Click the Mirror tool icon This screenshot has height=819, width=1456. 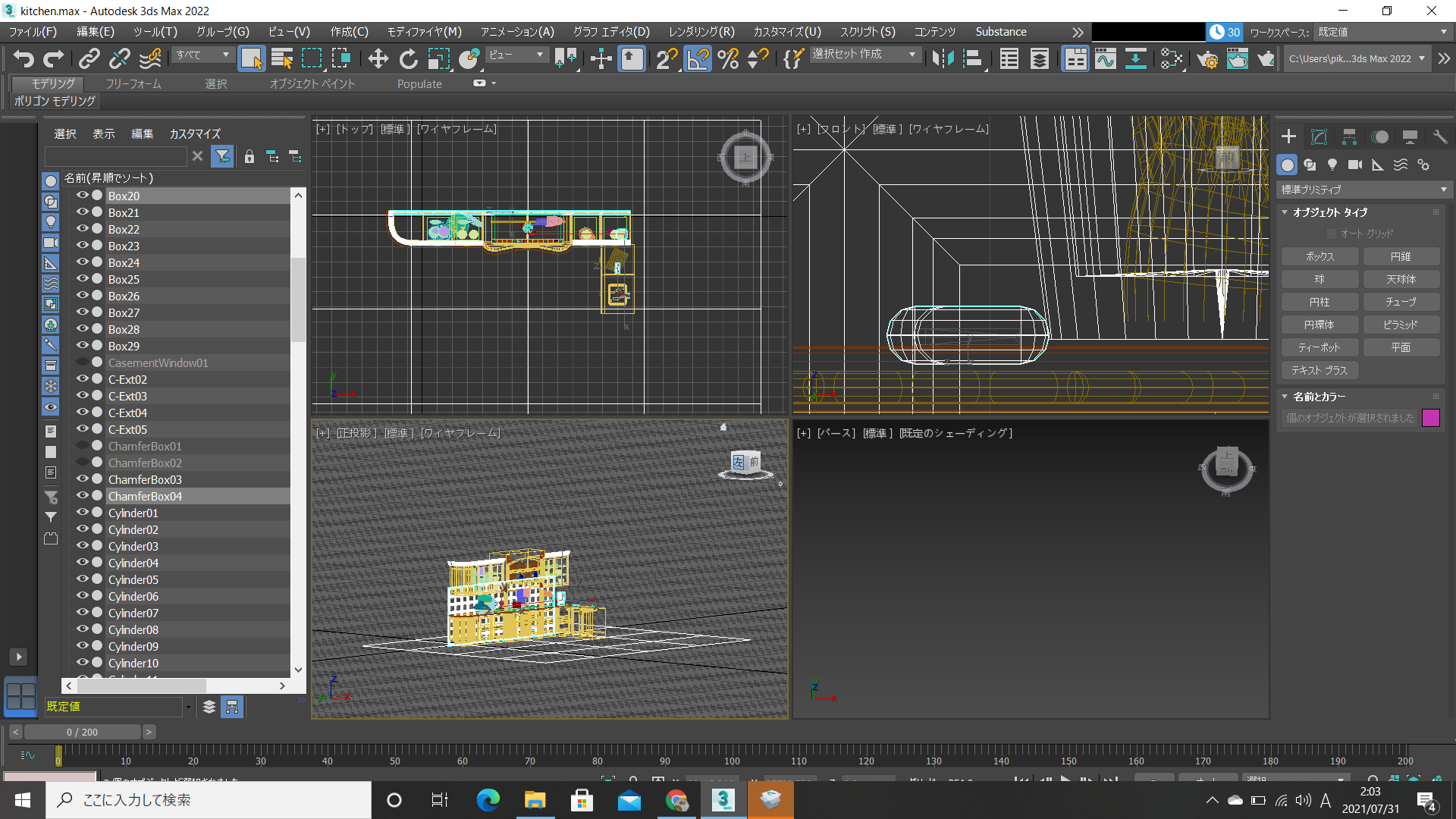(943, 58)
